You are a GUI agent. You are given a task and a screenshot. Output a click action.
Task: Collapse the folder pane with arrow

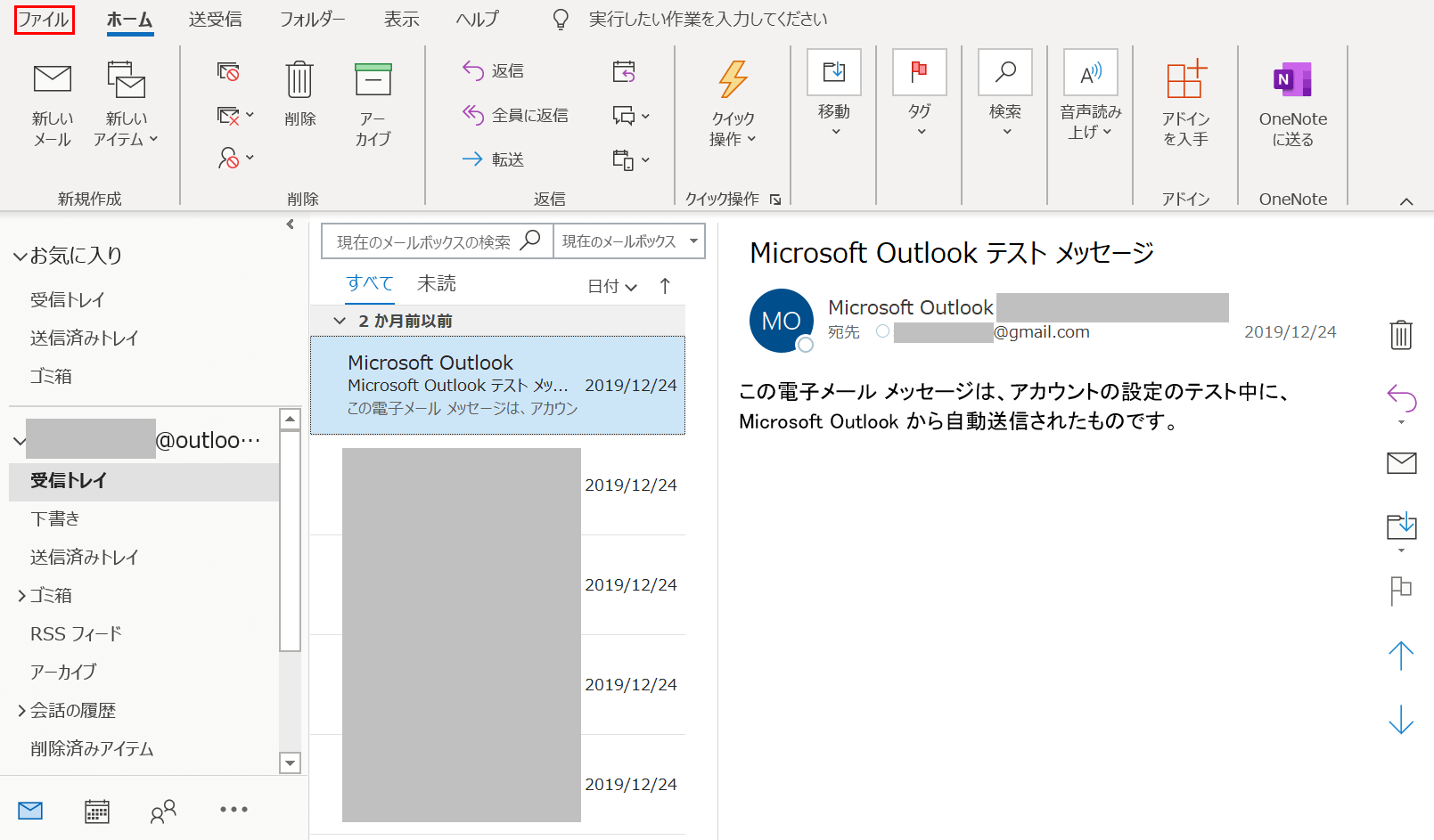click(290, 224)
